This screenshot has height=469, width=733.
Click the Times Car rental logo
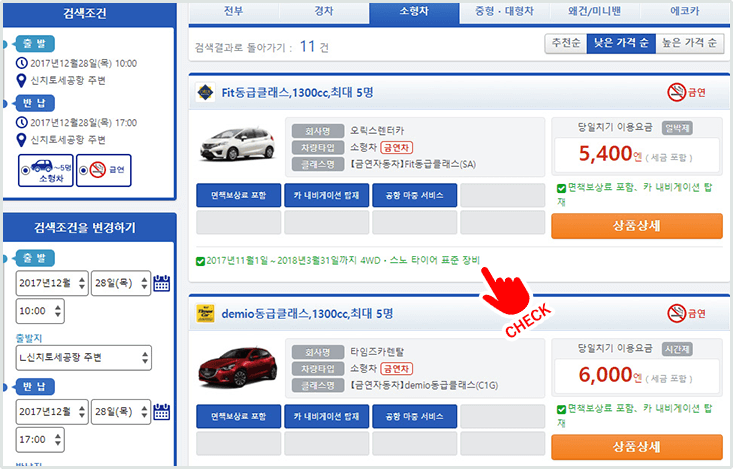click(x=206, y=314)
